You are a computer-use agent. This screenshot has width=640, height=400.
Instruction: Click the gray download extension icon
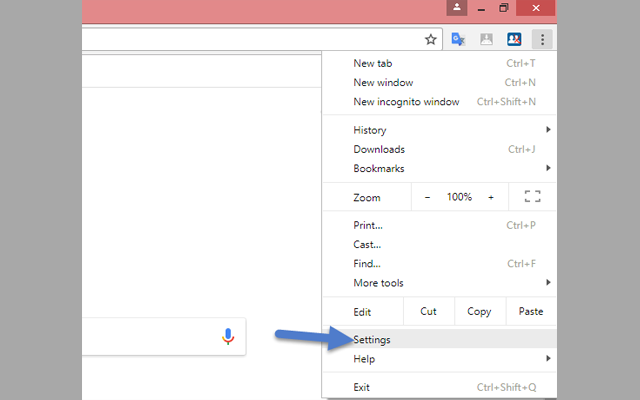coord(486,40)
